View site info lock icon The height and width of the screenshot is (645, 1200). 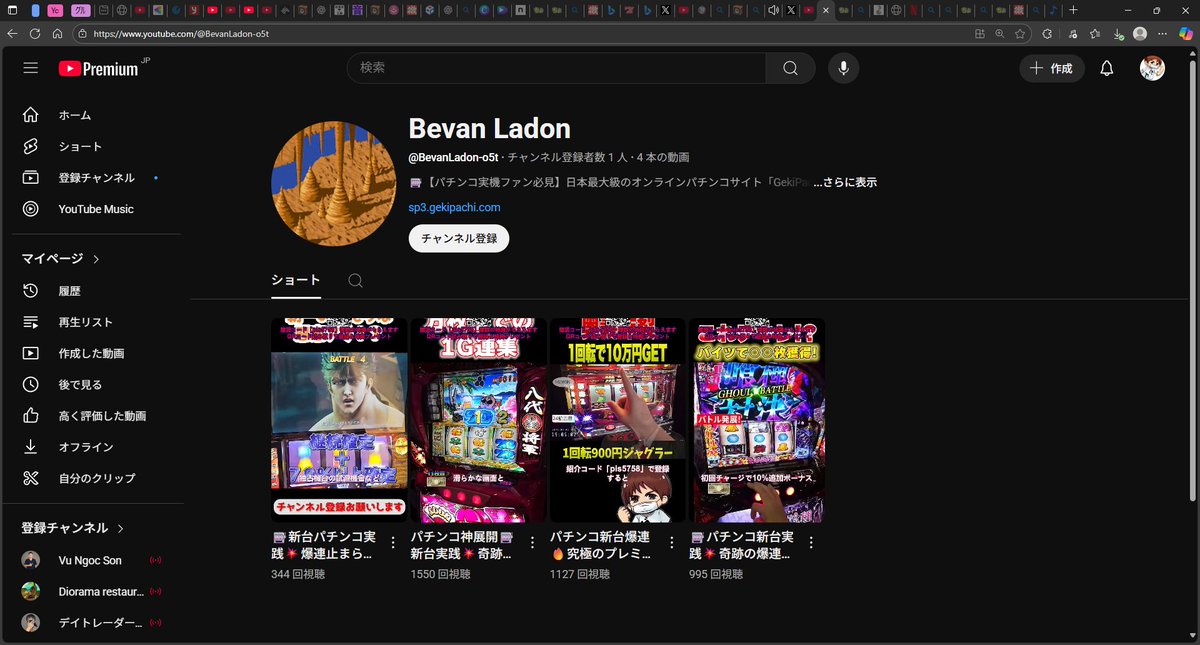[x=82, y=33]
